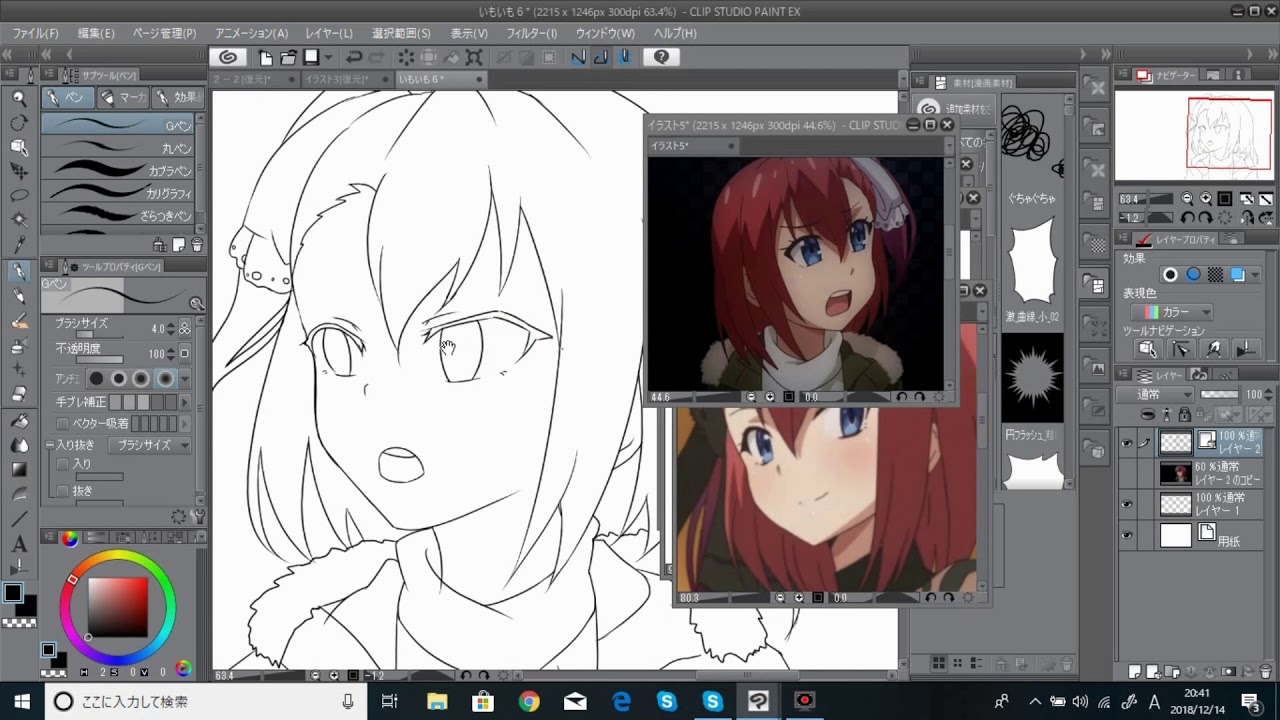The height and width of the screenshot is (720, 1280).
Task: Select the Eraser tool
Action: (19, 395)
